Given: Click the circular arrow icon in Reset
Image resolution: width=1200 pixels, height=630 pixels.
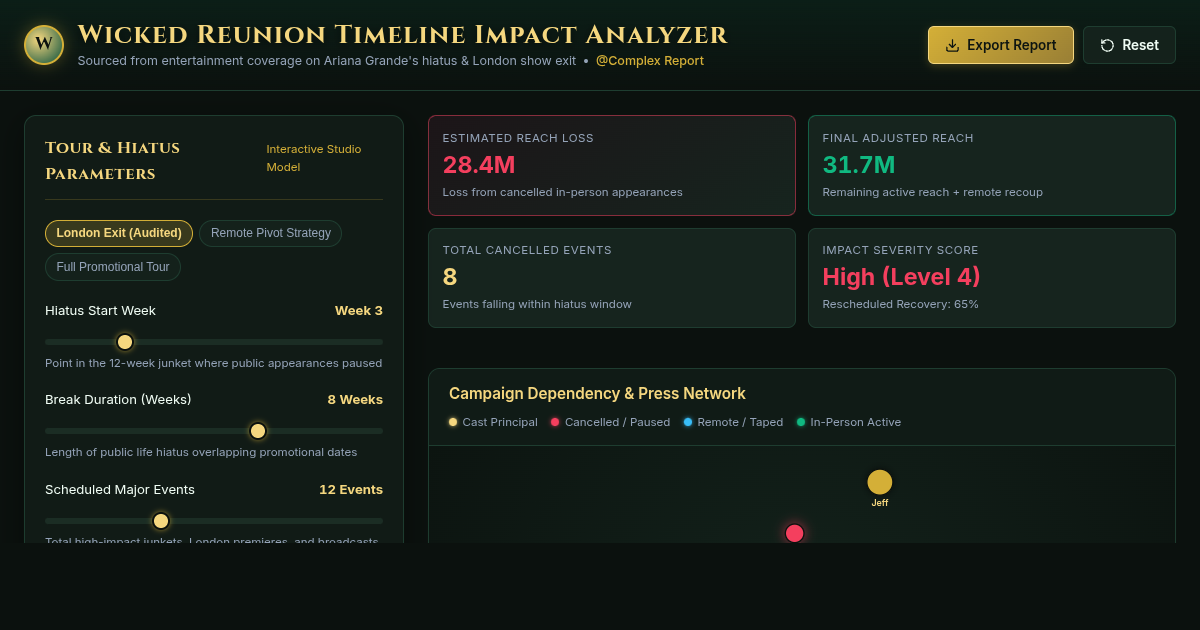Looking at the screenshot, I should (x=1107, y=45).
